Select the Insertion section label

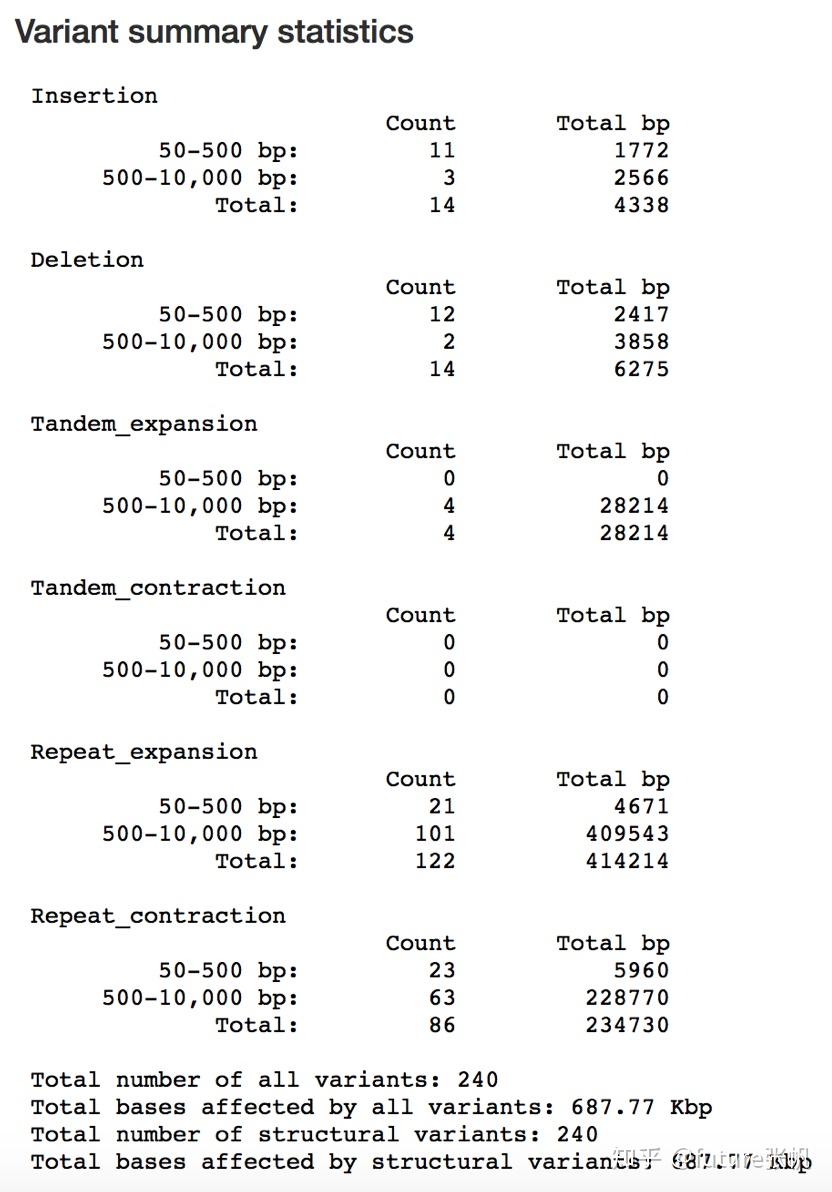94,96
